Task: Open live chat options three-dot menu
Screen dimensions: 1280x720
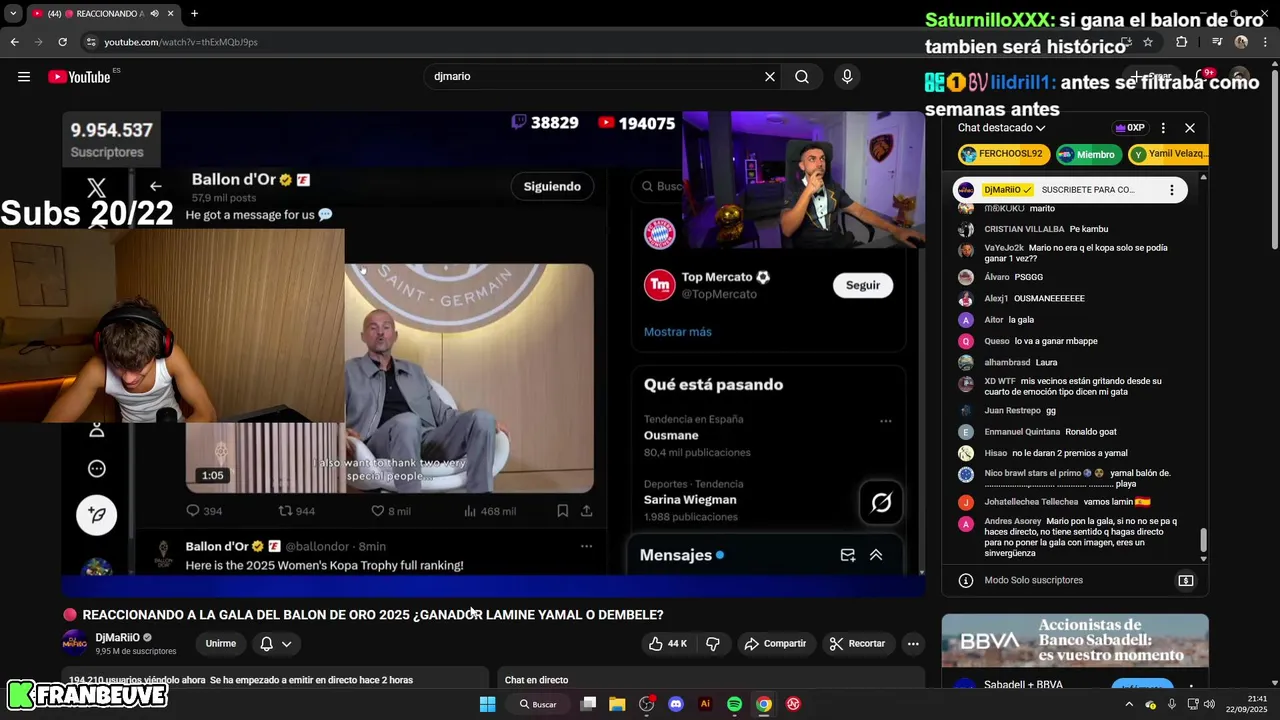Action: (x=1163, y=128)
